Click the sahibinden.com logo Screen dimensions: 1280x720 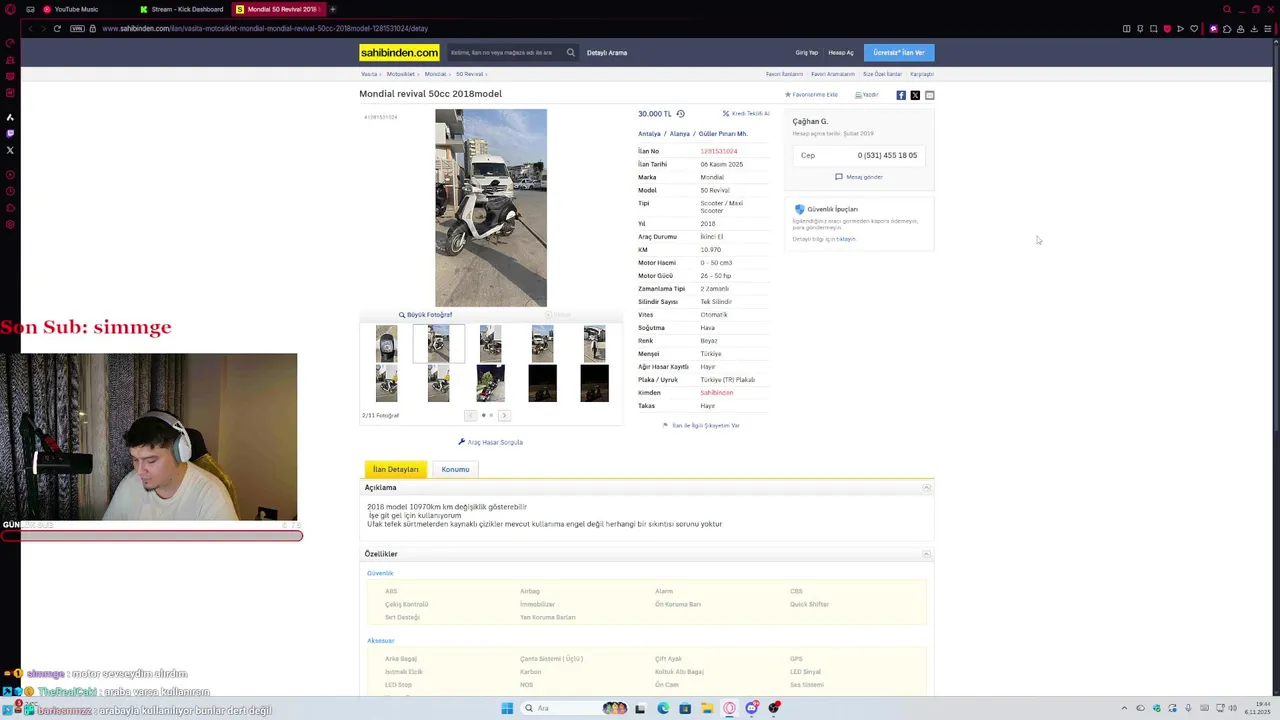tap(399, 52)
